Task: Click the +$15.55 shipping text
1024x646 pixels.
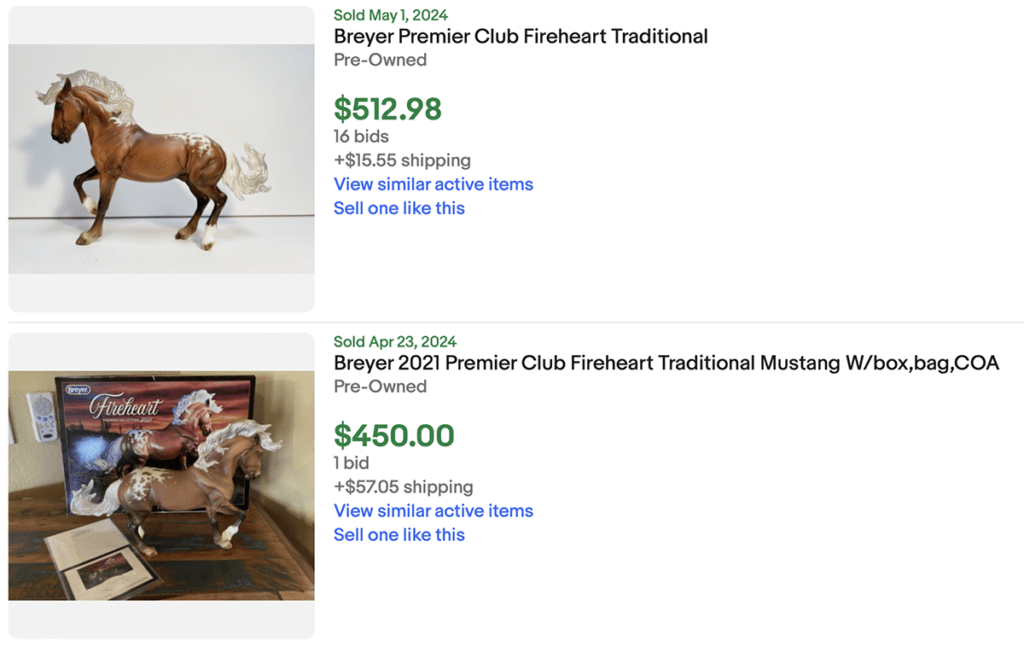Action: pyautogui.click(x=402, y=160)
